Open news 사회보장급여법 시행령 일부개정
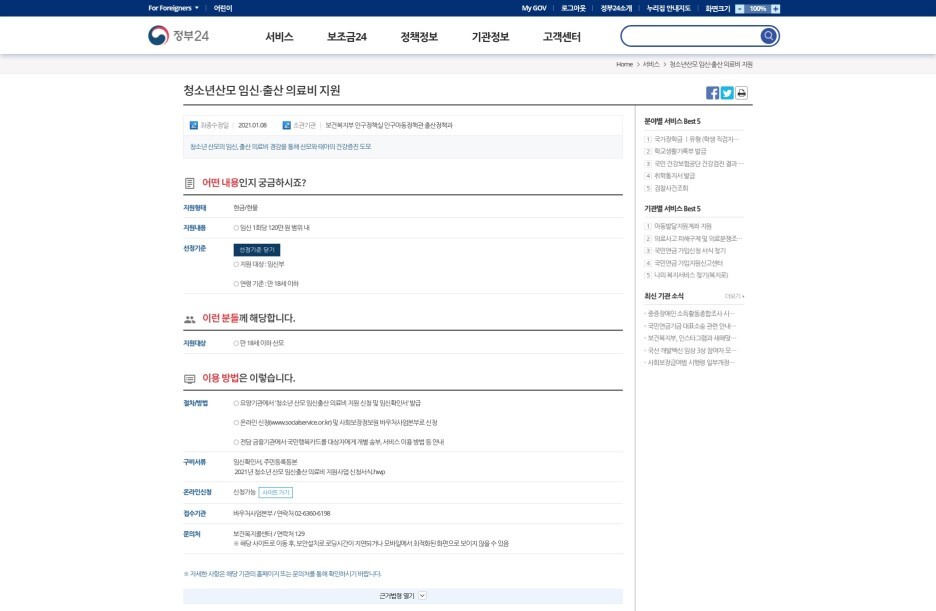 pos(691,362)
